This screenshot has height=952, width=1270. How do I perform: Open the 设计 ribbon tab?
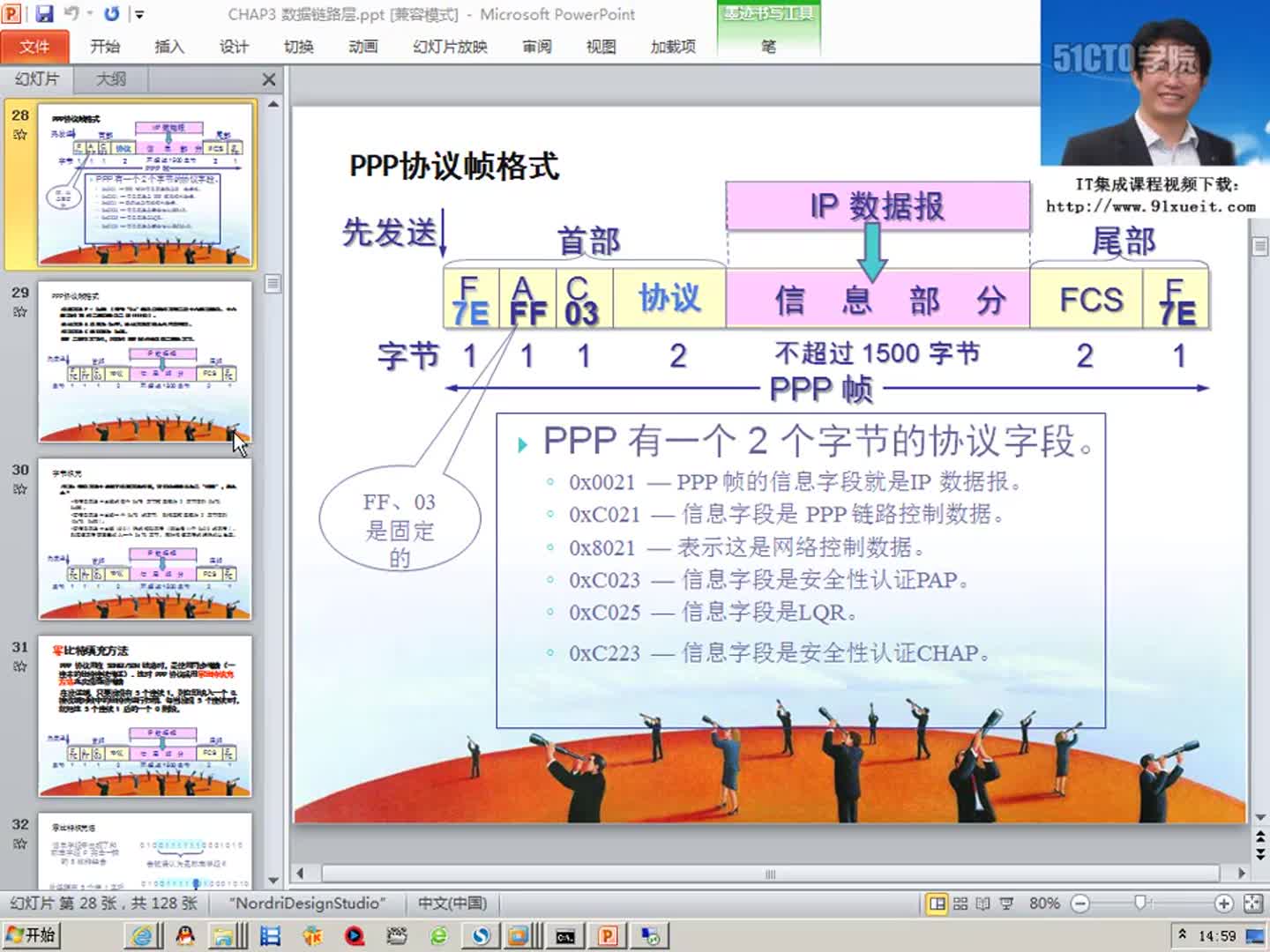coord(234,47)
